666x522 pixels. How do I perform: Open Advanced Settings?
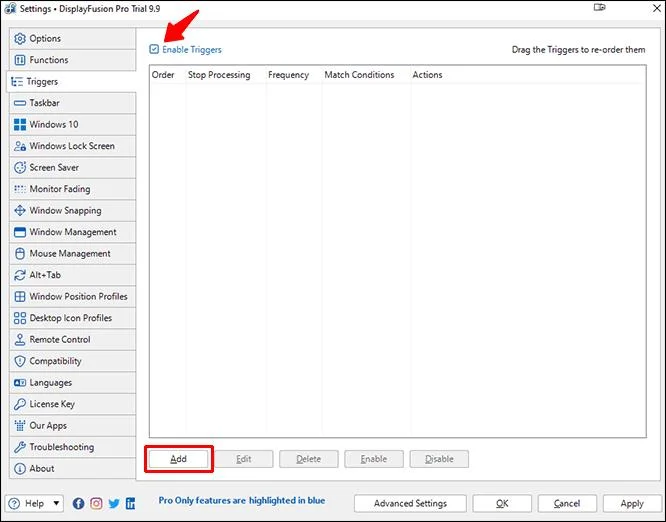410,504
